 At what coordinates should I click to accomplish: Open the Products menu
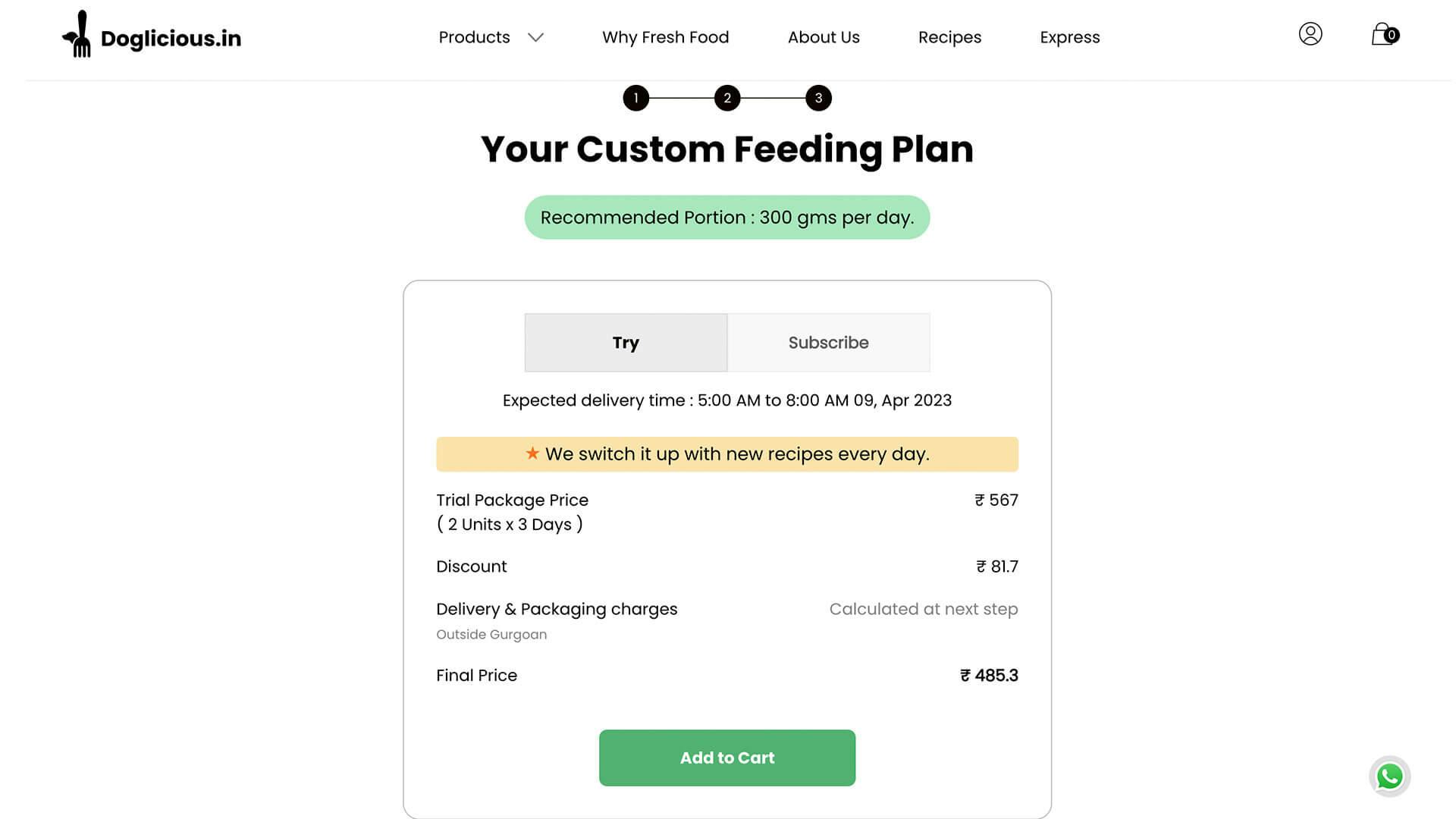tap(474, 37)
